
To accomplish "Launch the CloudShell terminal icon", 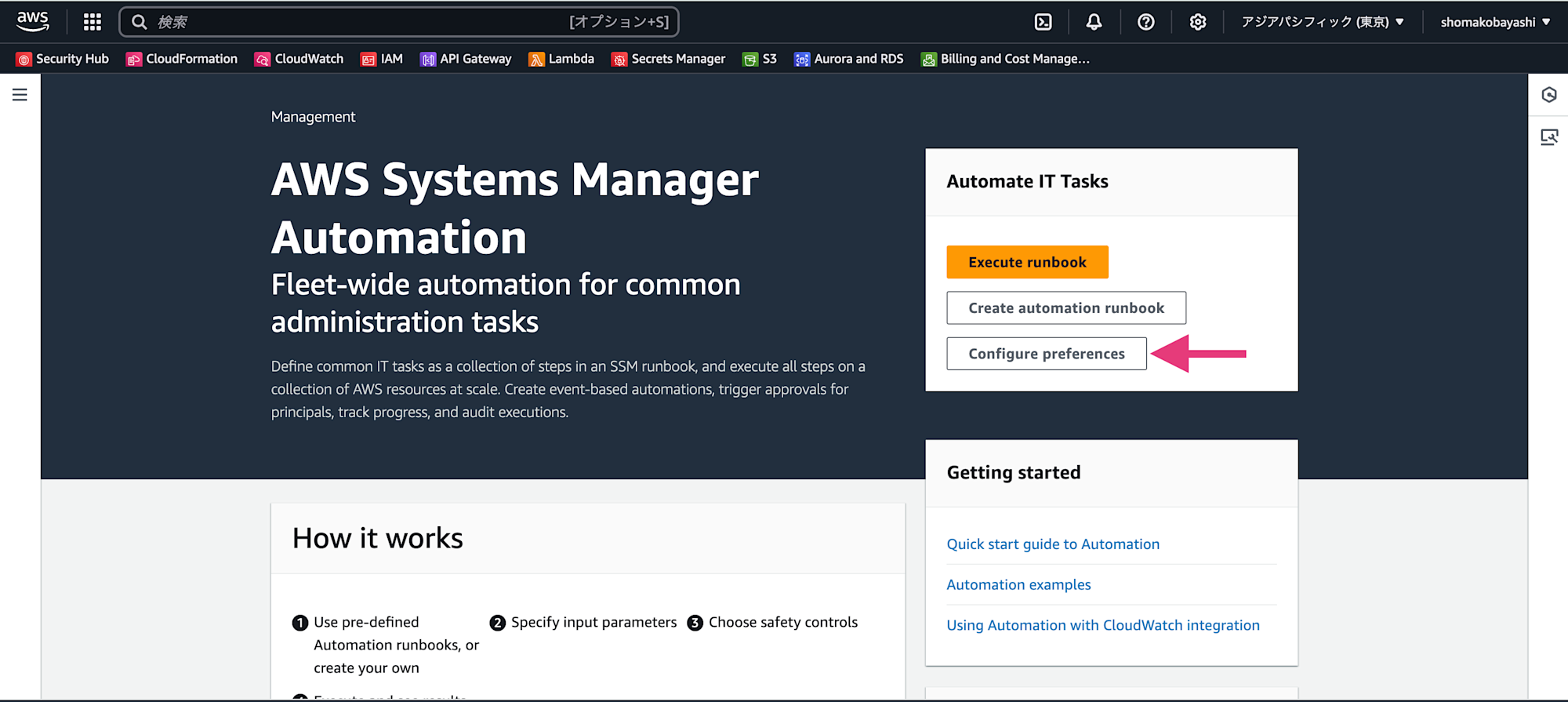I will pos(1044,22).
